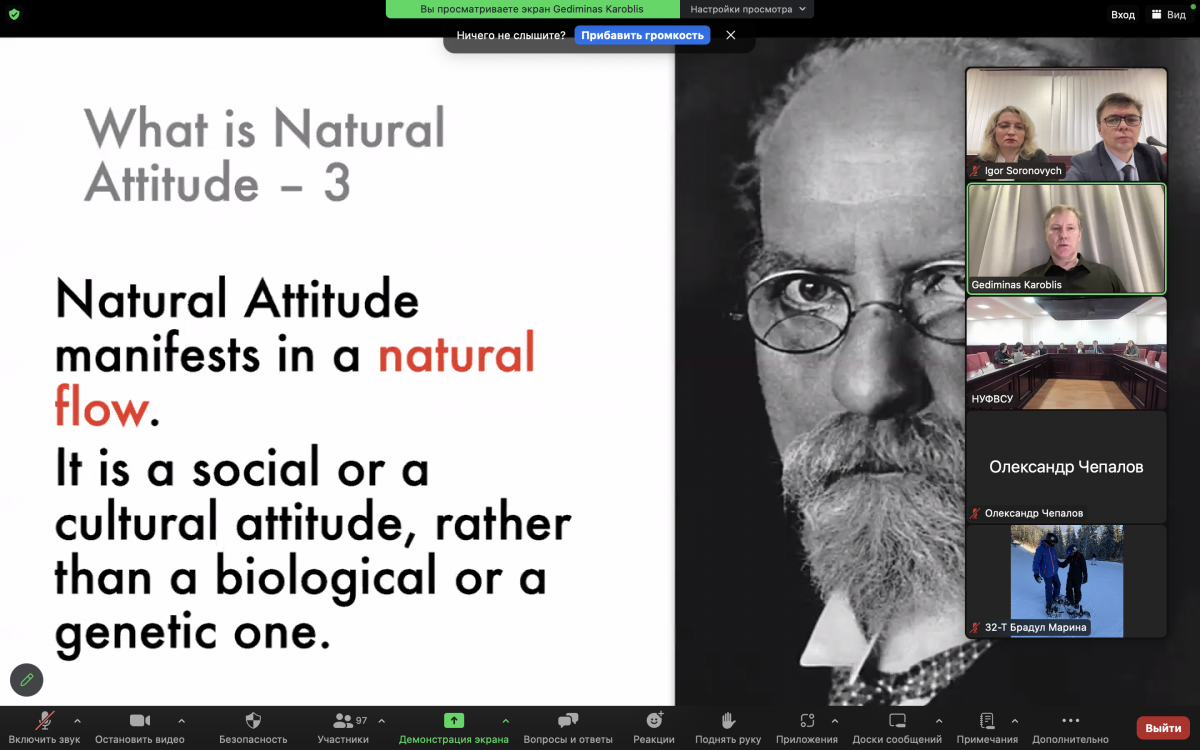Open Participants (Участники) panel

tap(343, 721)
